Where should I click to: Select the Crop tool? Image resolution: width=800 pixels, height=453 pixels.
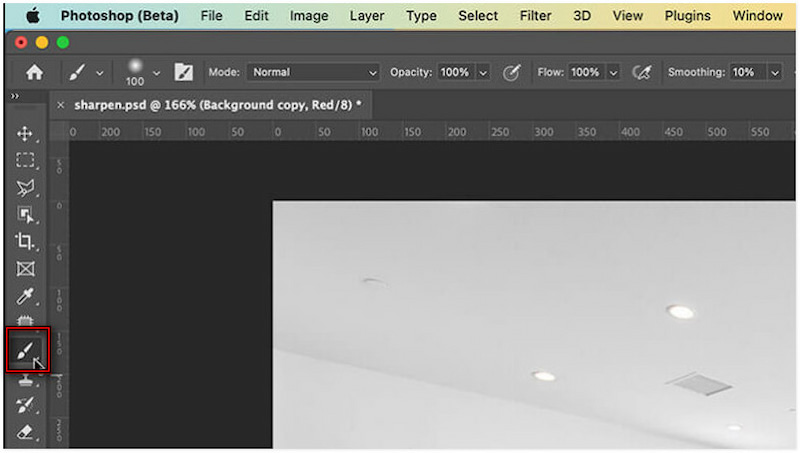(25, 241)
